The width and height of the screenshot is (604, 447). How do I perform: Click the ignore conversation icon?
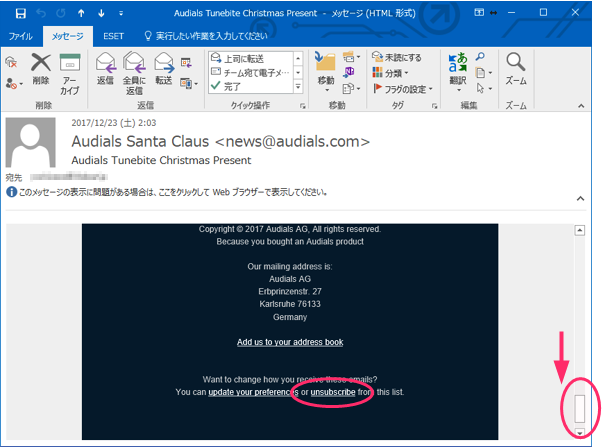pos(11,62)
